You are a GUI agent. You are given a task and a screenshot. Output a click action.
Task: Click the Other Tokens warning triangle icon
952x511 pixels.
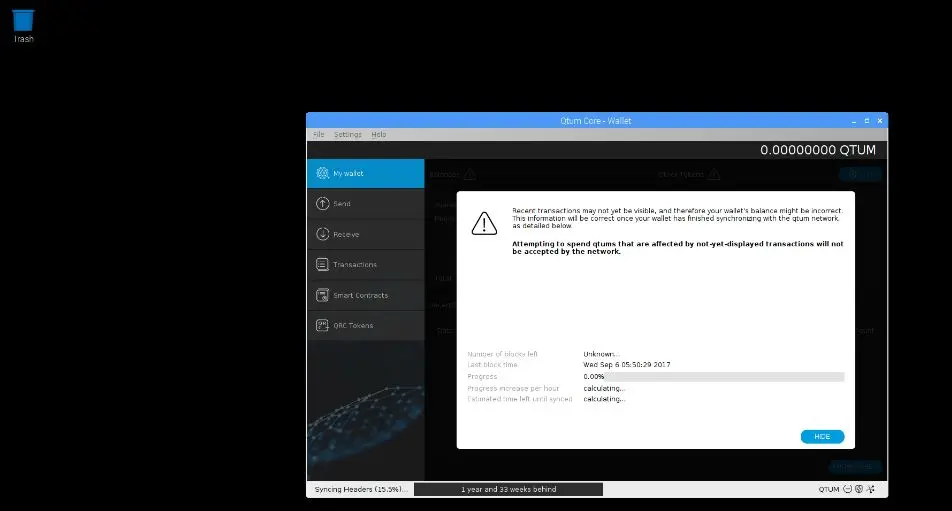tap(714, 175)
